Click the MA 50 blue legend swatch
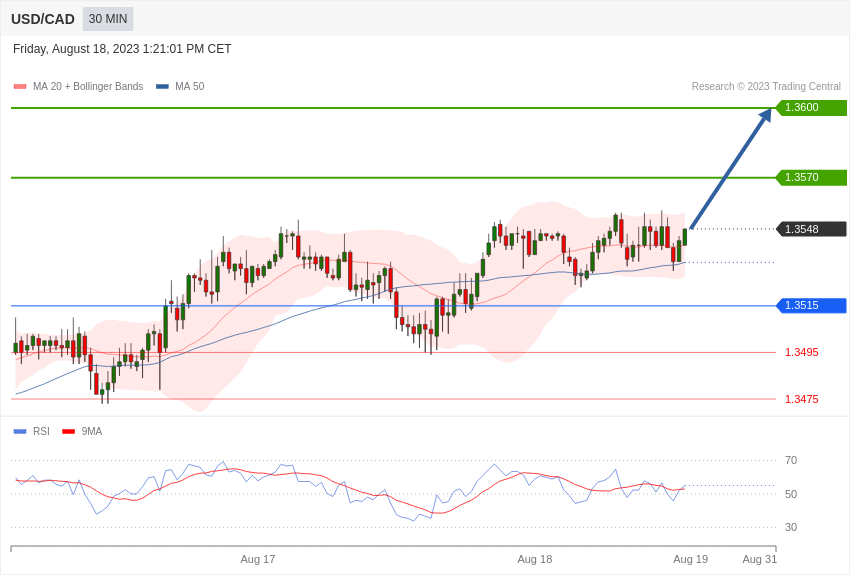This screenshot has width=850, height=576. tap(162, 87)
